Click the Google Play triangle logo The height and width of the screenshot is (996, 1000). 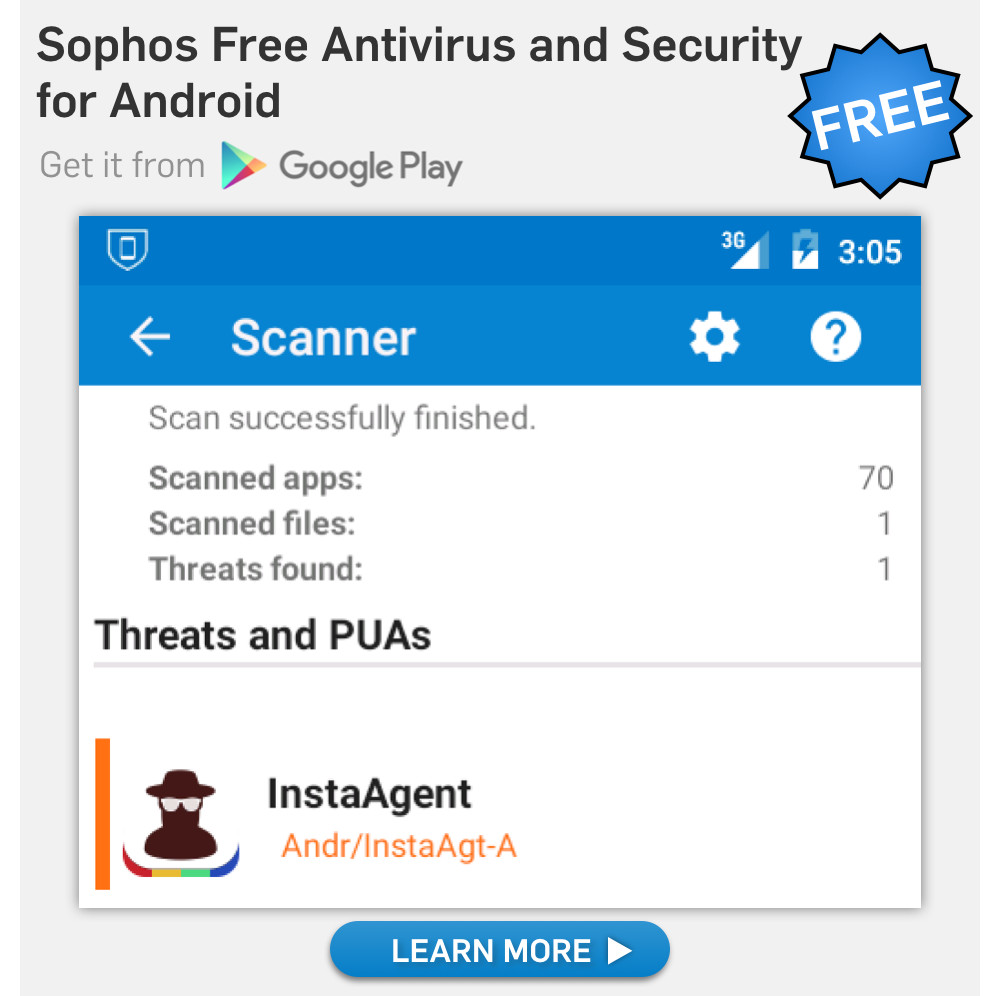click(242, 166)
